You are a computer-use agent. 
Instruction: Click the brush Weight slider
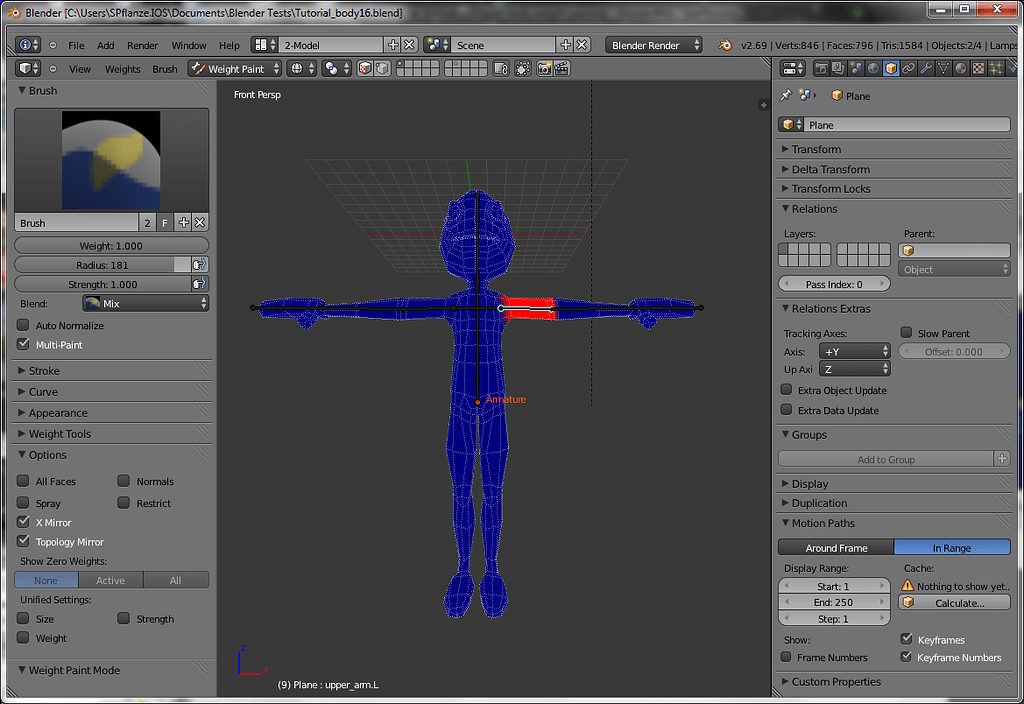(112, 246)
